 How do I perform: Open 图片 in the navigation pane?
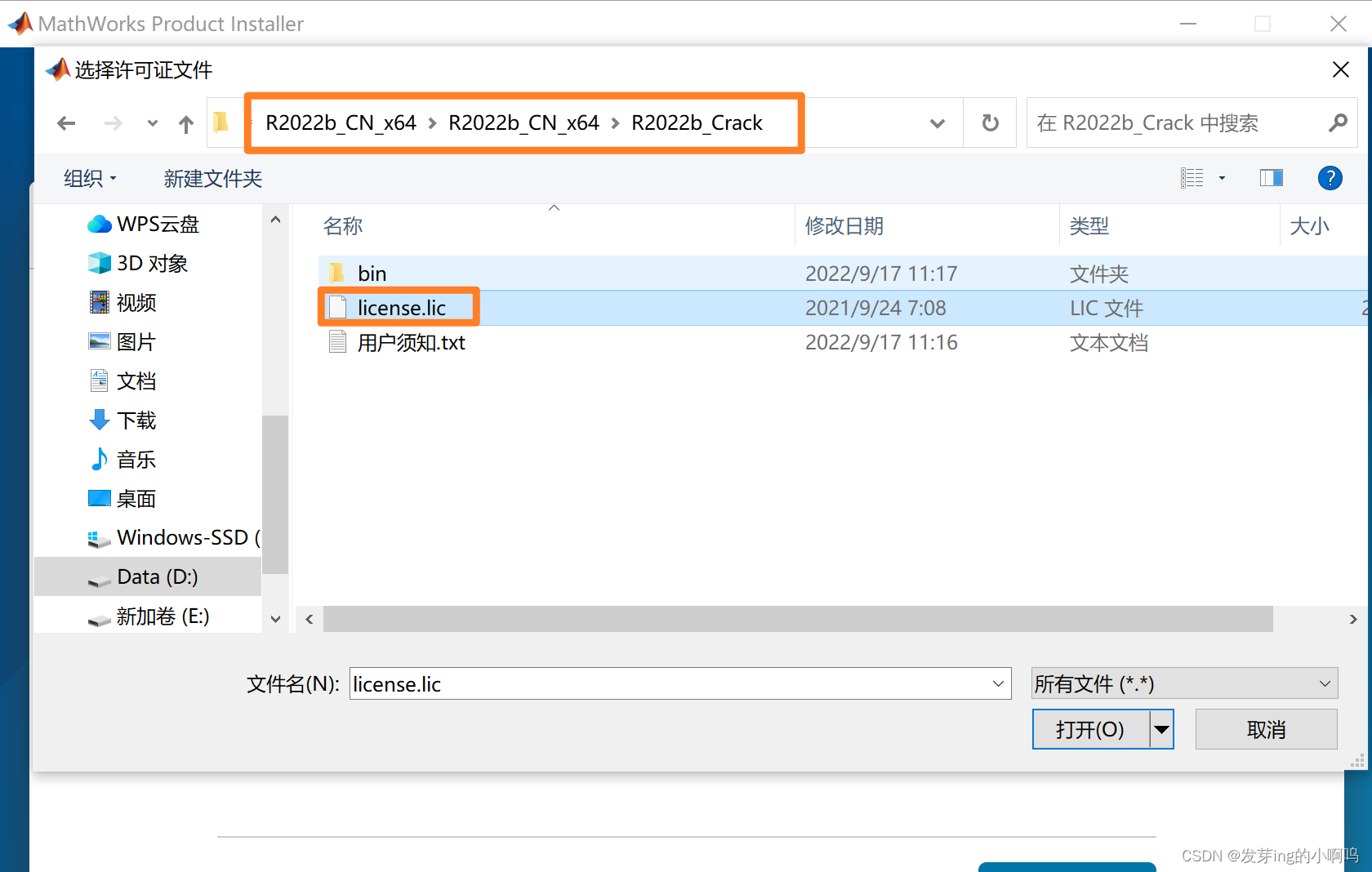pos(122,341)
